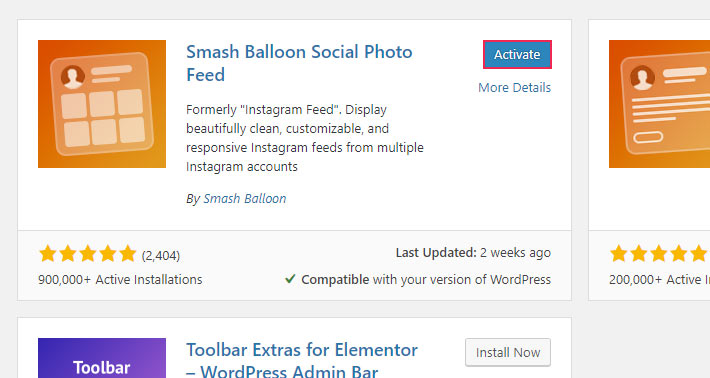Click the Last Updated 2 weeks ago text
The height and width of the screenshot is (378, 710).
[473, 253]
